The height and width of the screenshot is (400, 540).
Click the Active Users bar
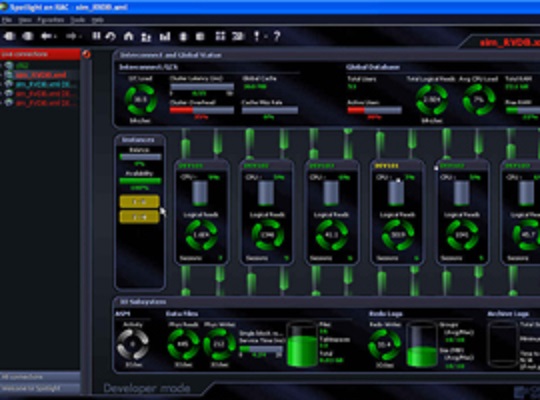coord(374,110)
